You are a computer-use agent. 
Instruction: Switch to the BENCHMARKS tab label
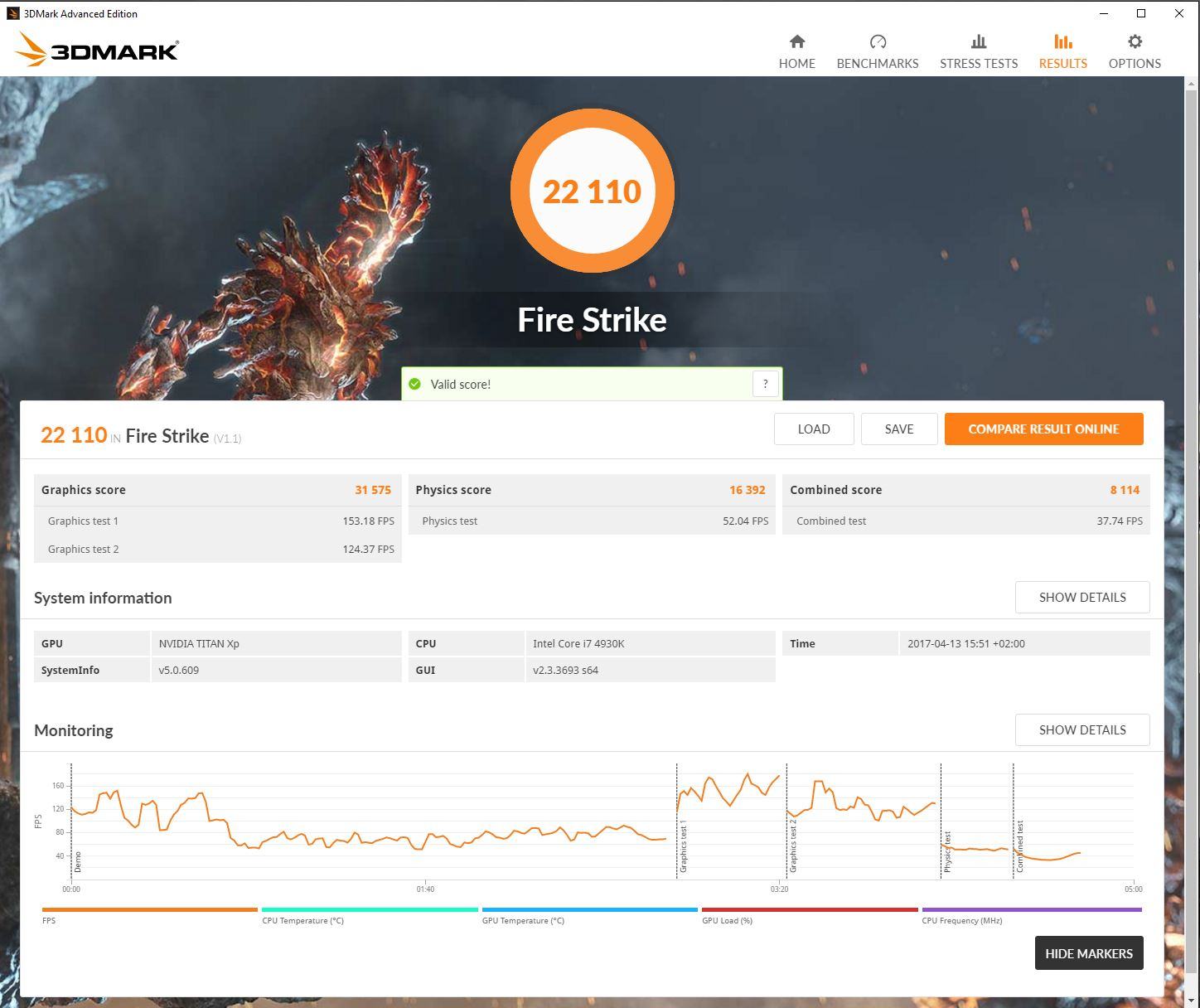point(878,63)
